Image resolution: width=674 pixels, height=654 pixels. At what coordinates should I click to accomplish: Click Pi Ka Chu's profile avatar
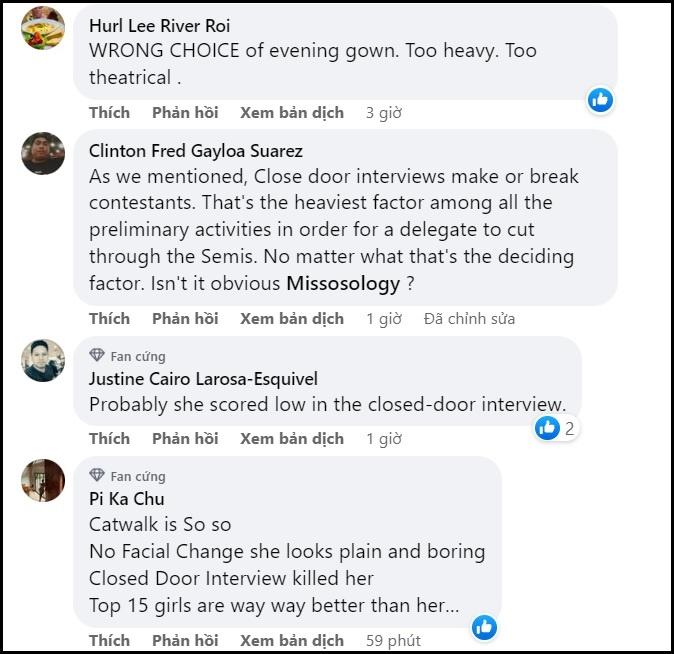tap(43, 480)
